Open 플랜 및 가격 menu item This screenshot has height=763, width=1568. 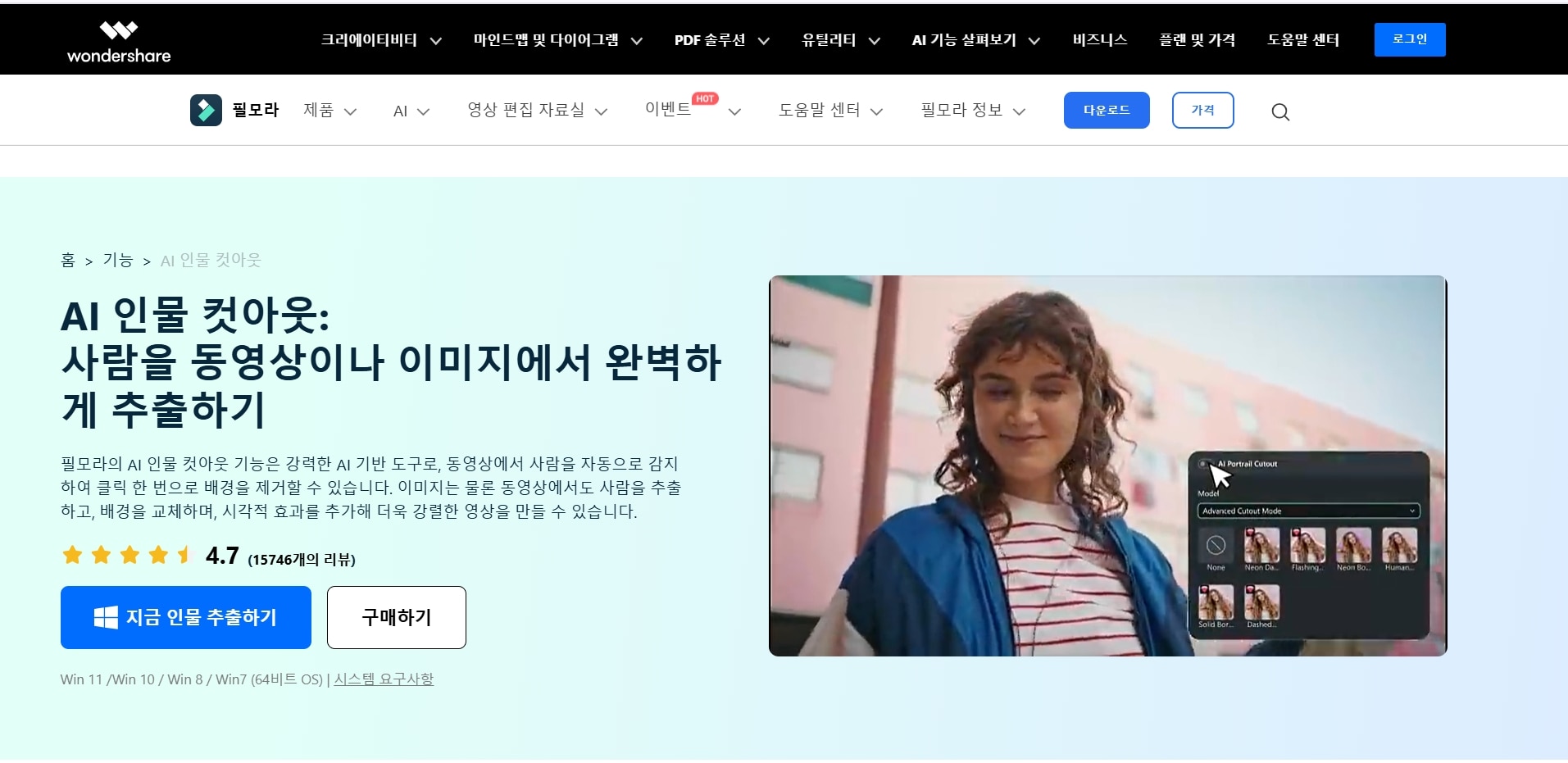1197,39
